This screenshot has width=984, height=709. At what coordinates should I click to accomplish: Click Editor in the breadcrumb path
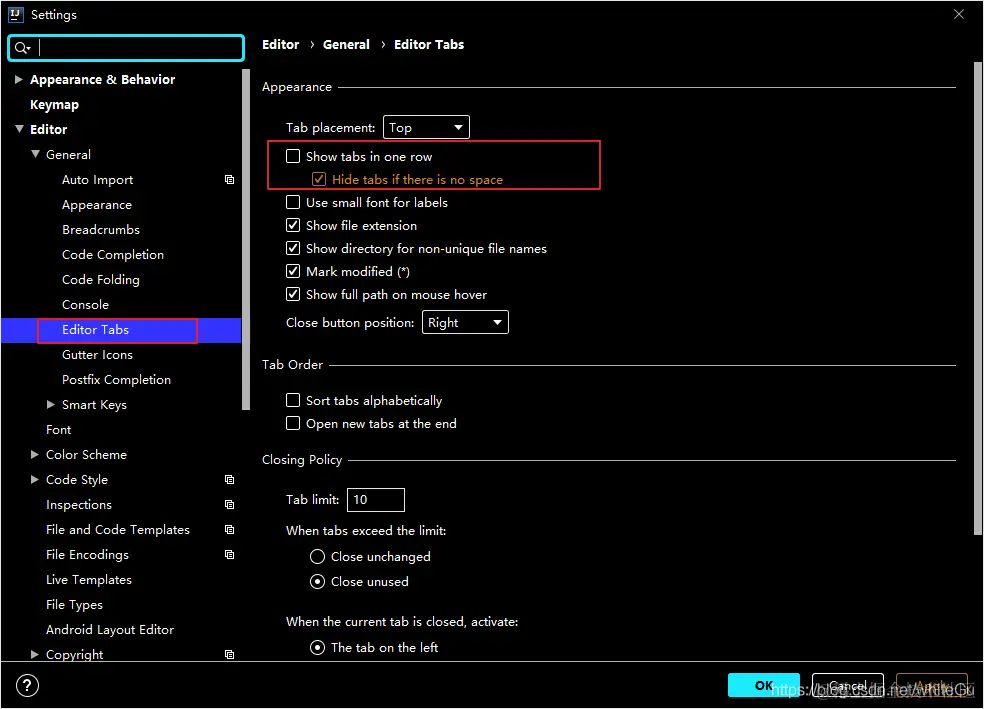281,45
